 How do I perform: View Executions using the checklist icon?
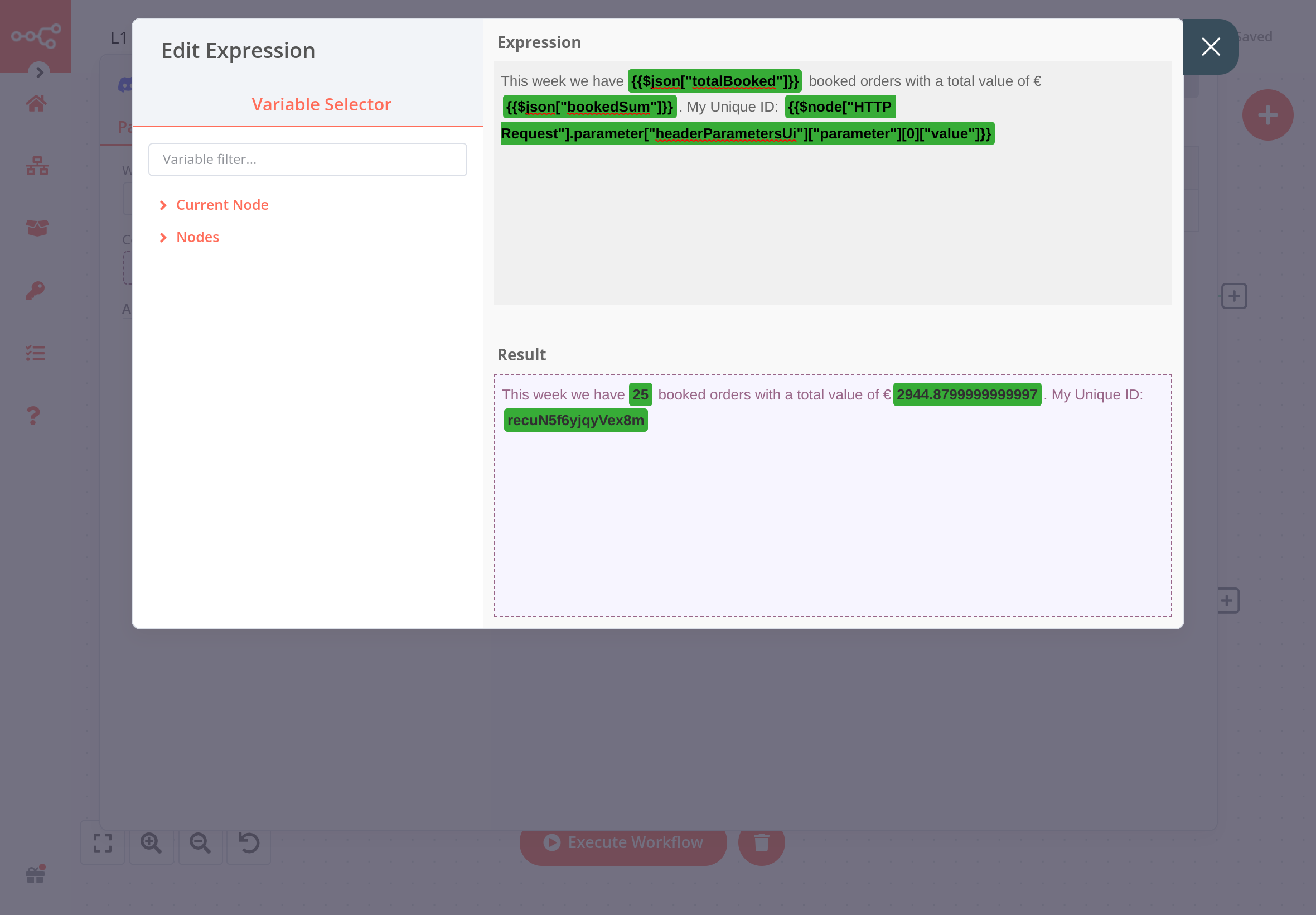pyautogui.click(x=36, y=353)
